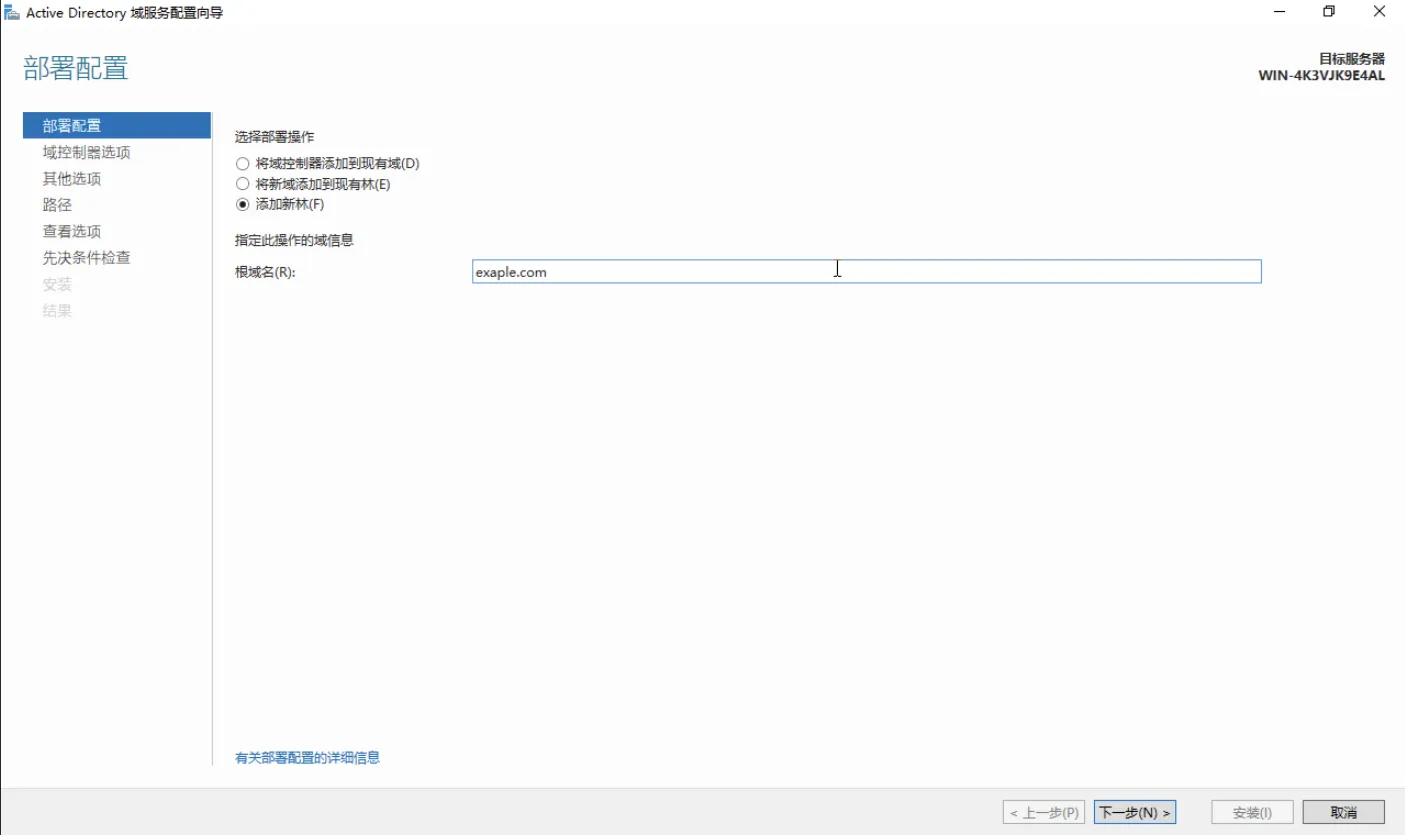
Task: Go to 域控制器选项 in the sidebar
Action: (x=86, y=152)
